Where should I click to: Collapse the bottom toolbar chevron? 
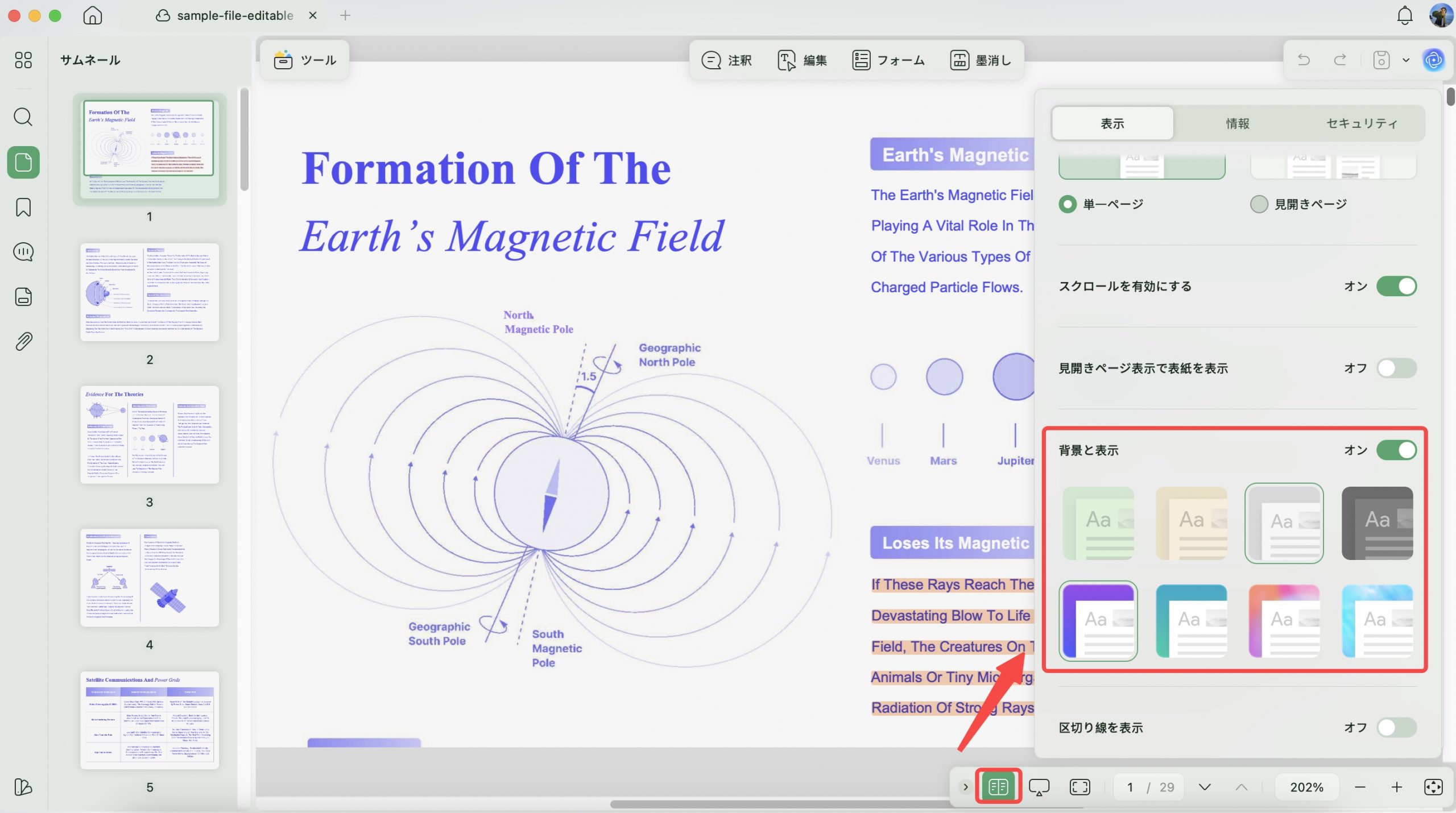(965, 787)
